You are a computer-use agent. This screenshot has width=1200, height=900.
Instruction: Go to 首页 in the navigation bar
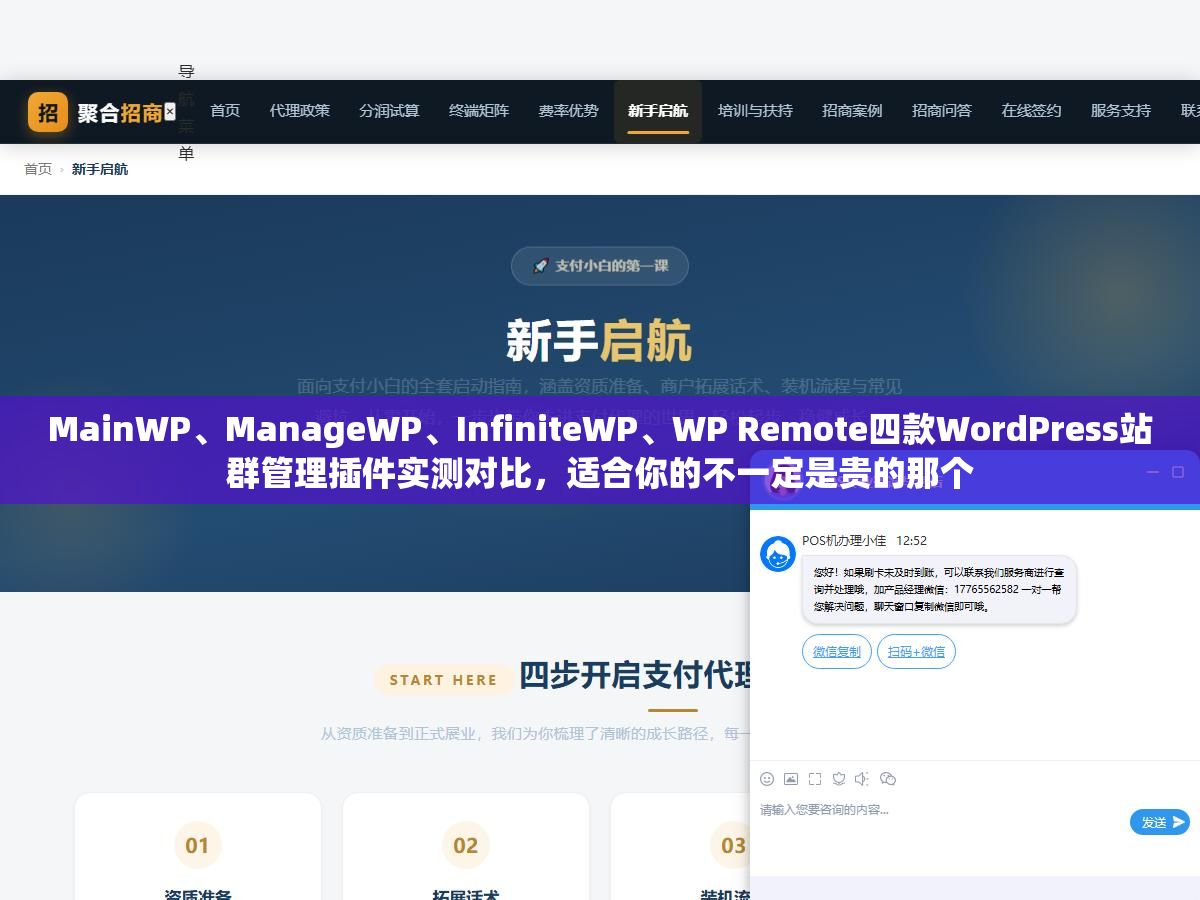click(225, 111)
